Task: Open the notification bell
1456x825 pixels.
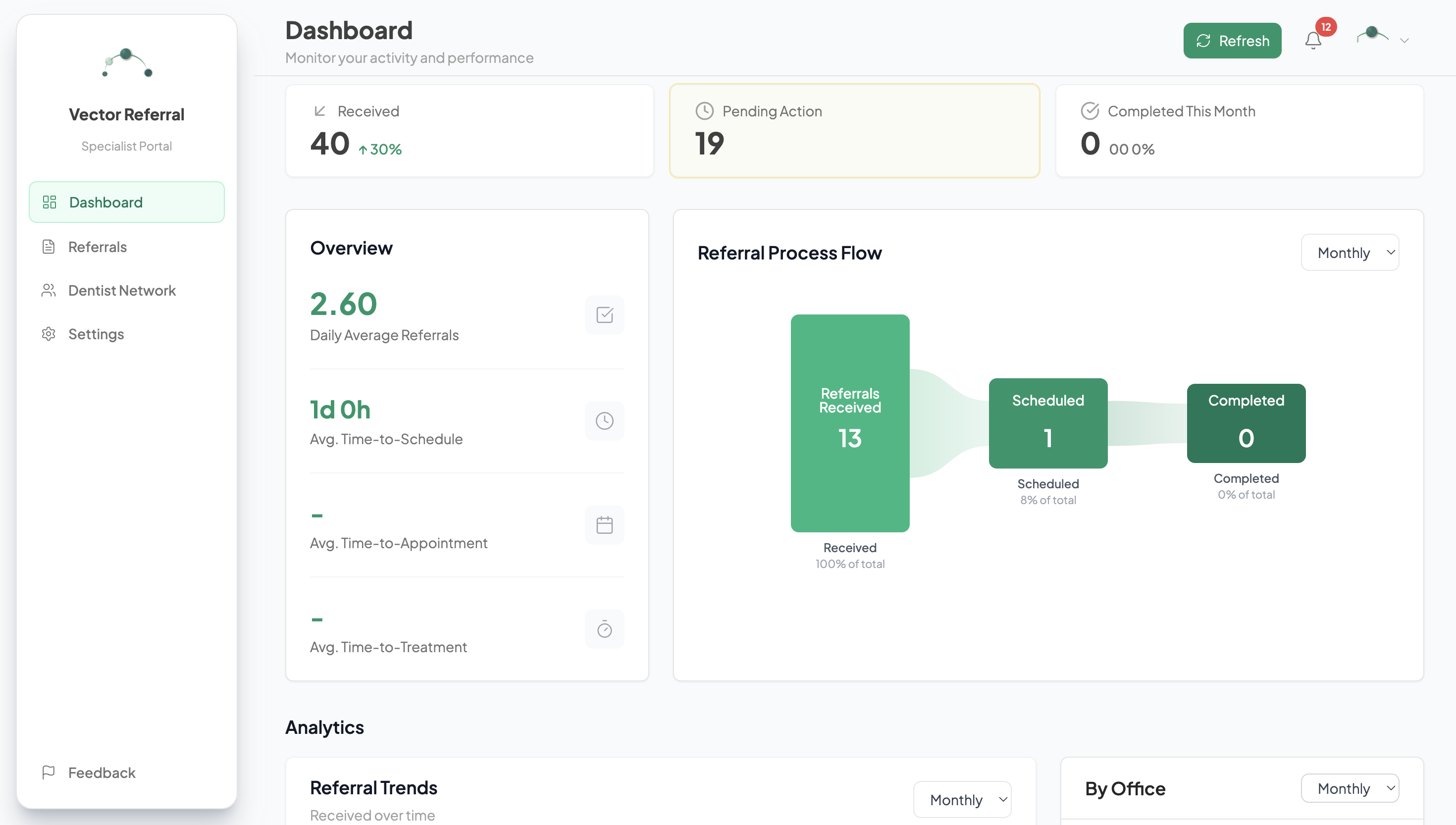Action: tap(1313, 40)
